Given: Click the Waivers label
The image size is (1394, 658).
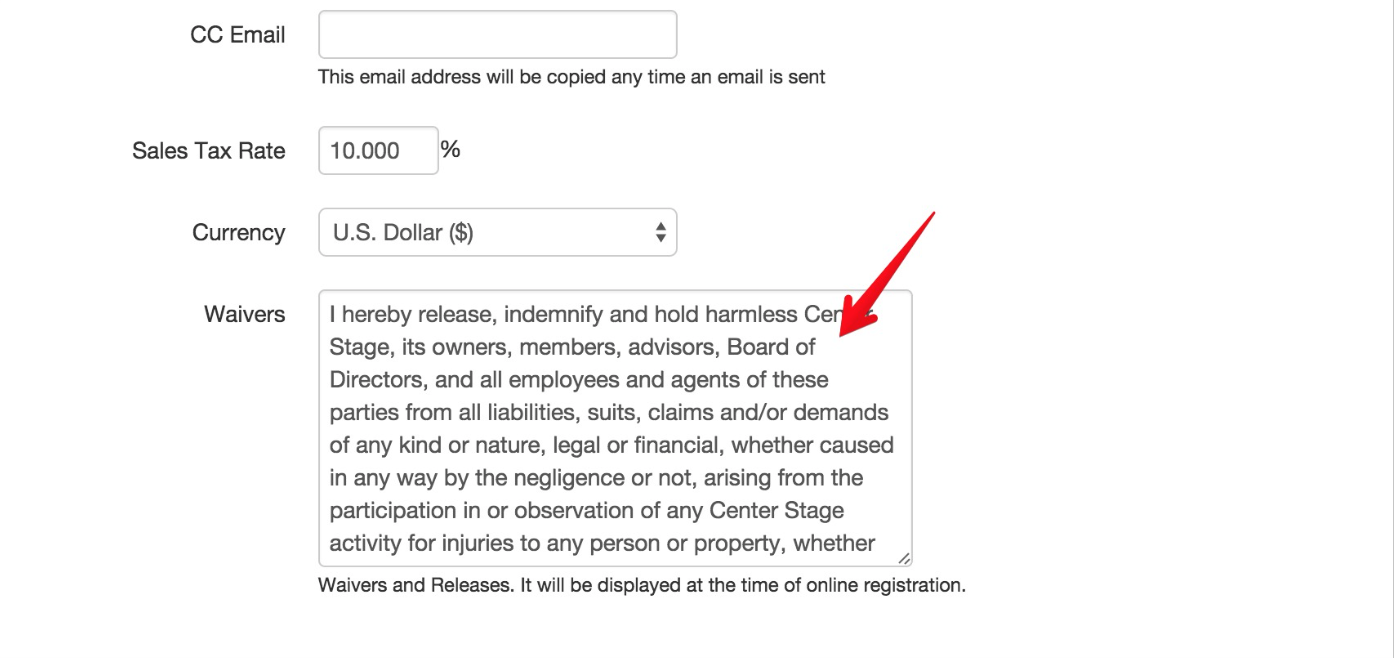Looking at the screenshot, I should (245, 314).
